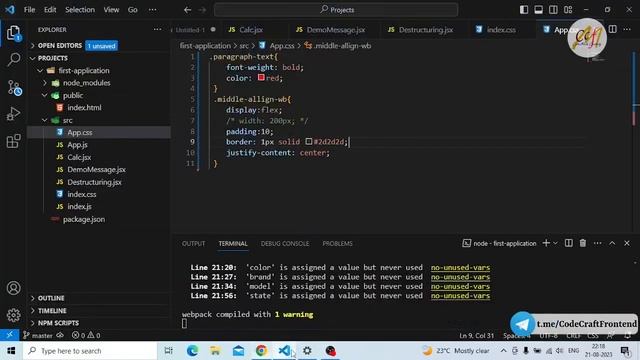Switch to the Calc.jsx tab
Image resolution: width=640 pixels, height=360 pixels.
coord(251,29)
